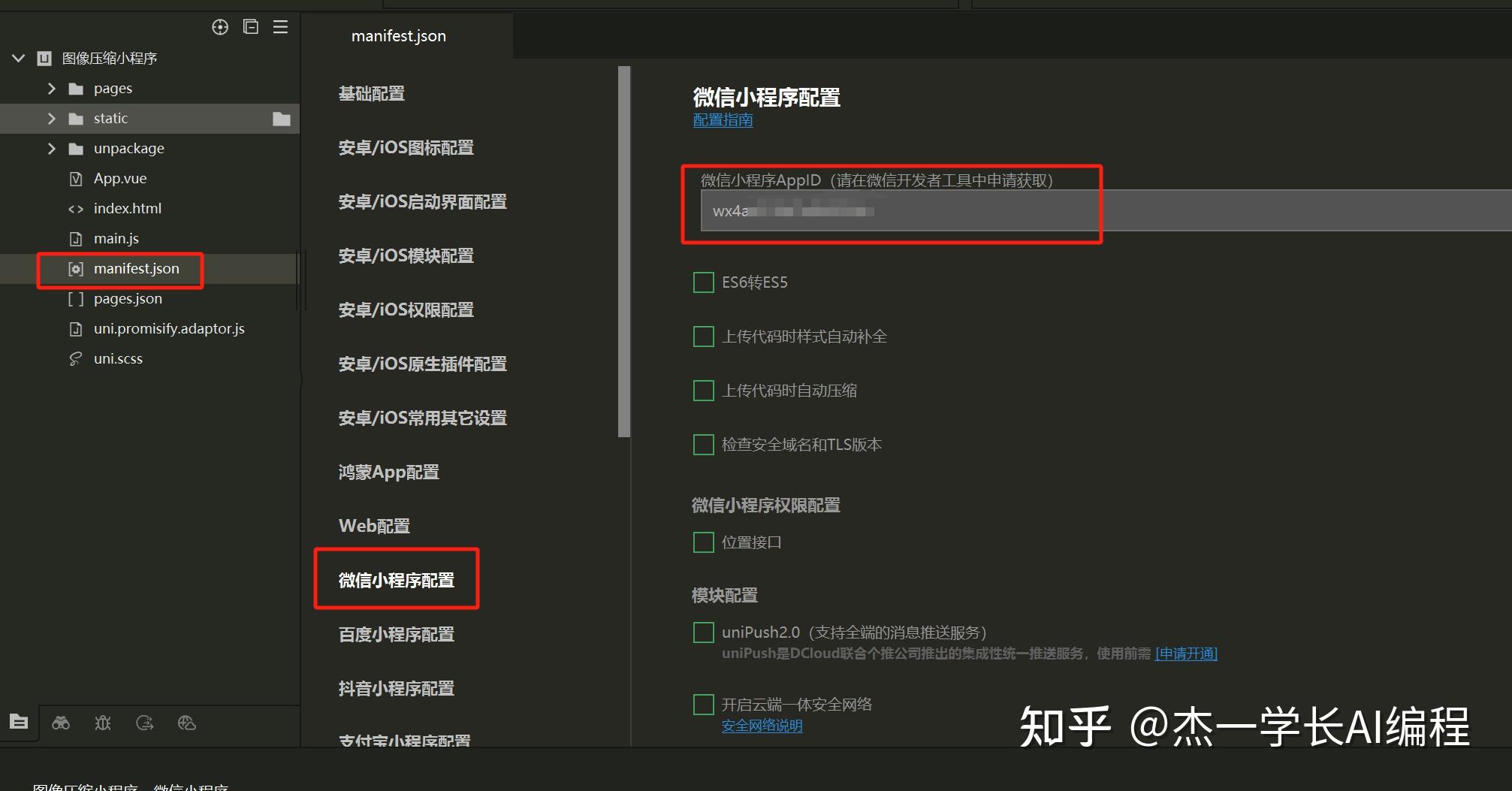1512x791 pixels.
Task: Open 鸿蒙App配置 section
Action: click(389, 472)
